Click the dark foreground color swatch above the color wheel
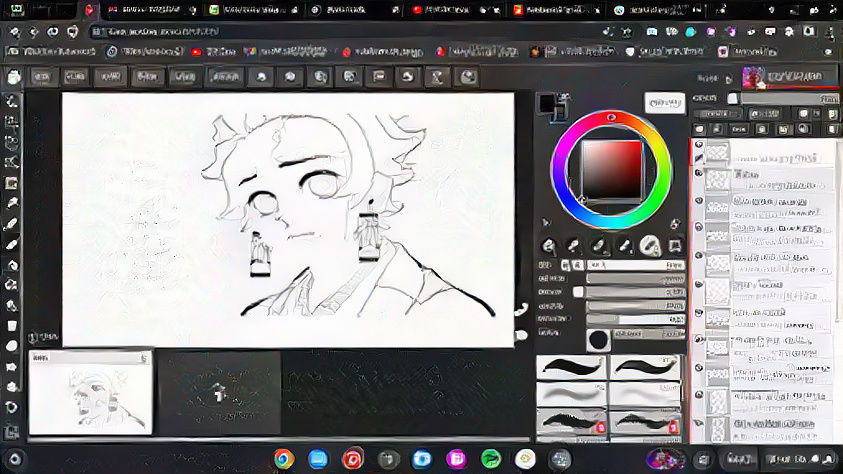The width and height of the screenshot is (843, 474). tap(547, 103)
